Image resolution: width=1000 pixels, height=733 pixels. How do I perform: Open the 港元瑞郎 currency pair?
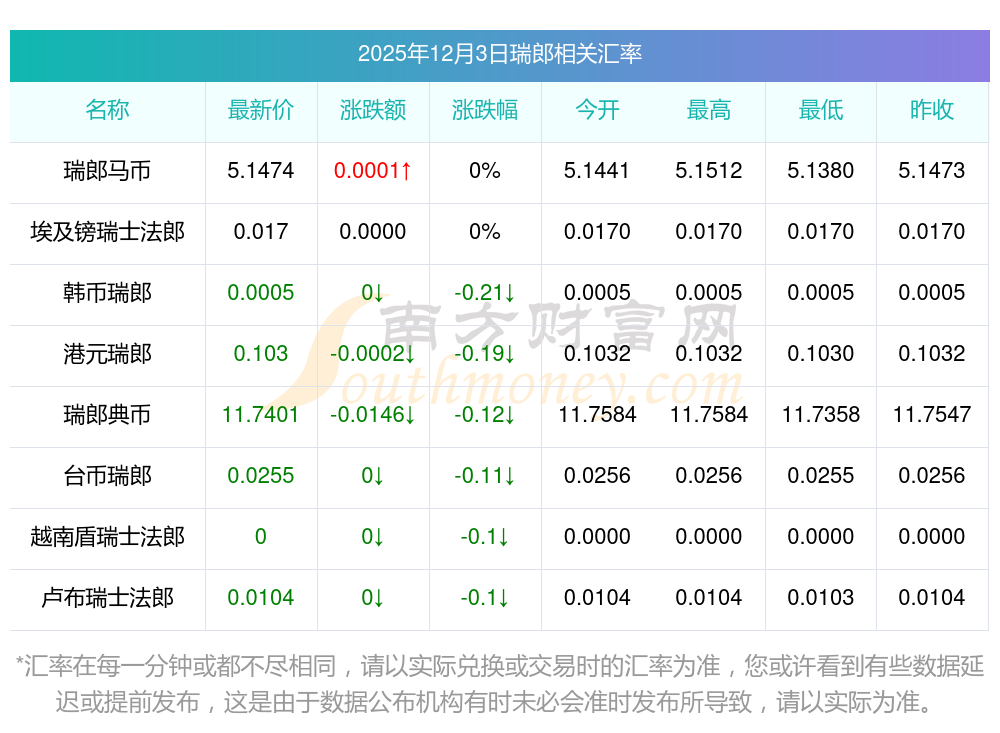(x=107, y=354)
